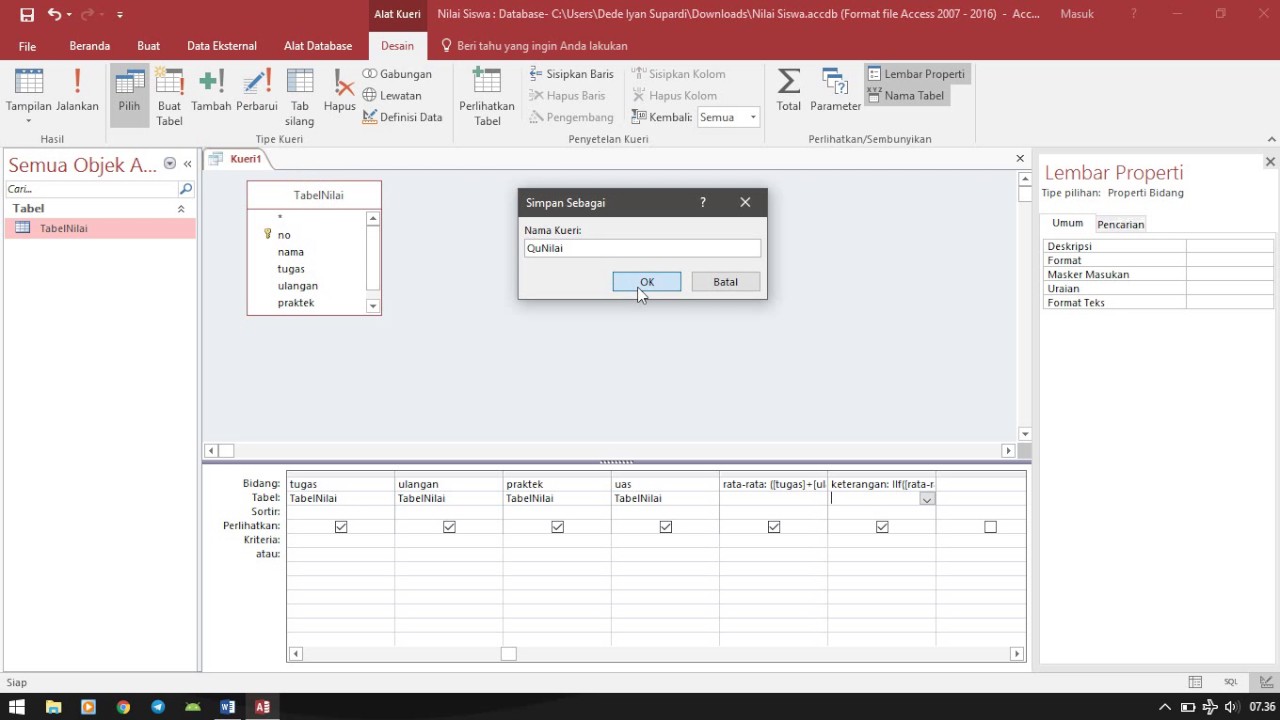Image resolution: width=1280 pixels, height=720 pixels.
Task: Uncheck Perlihatkan for the praktek column
Action: click(557, 527)
